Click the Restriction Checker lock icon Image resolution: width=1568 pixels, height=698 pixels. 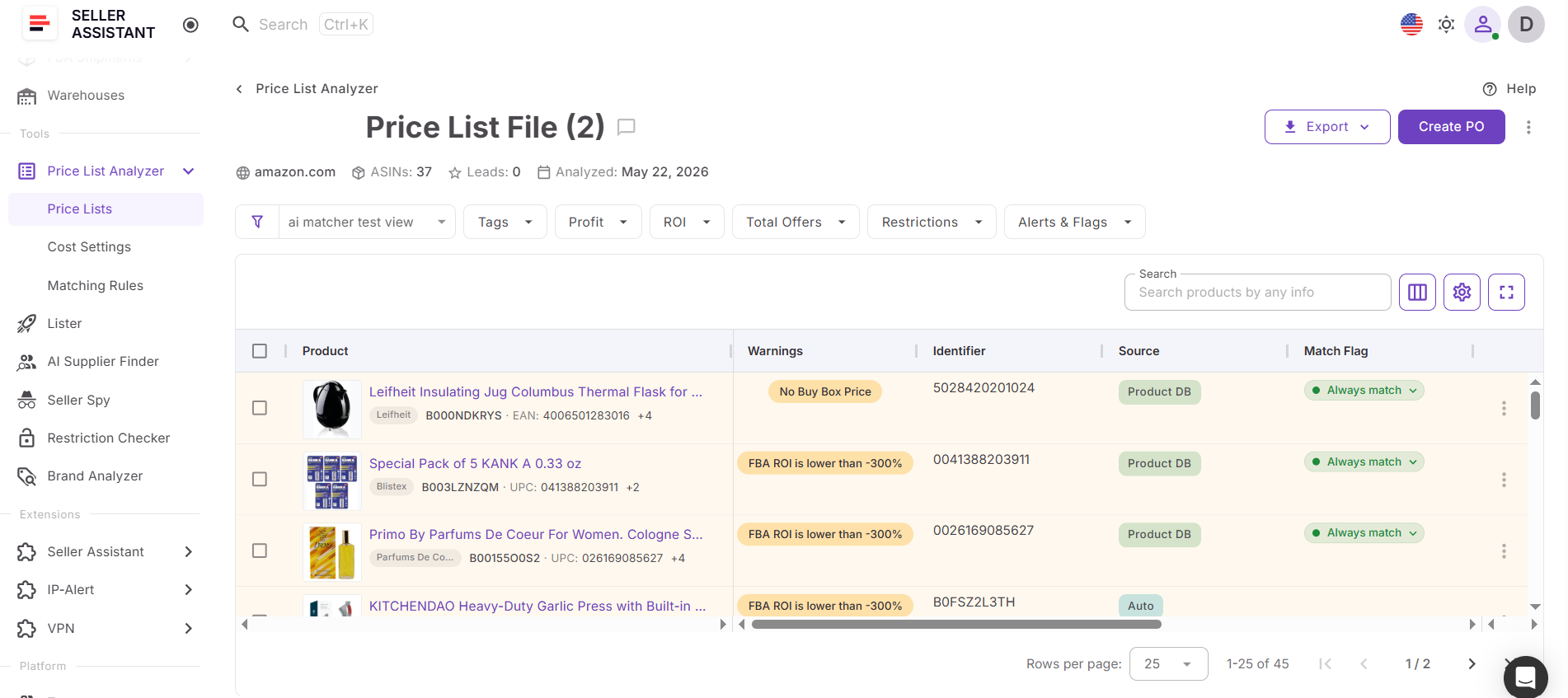tap(27, 438)
